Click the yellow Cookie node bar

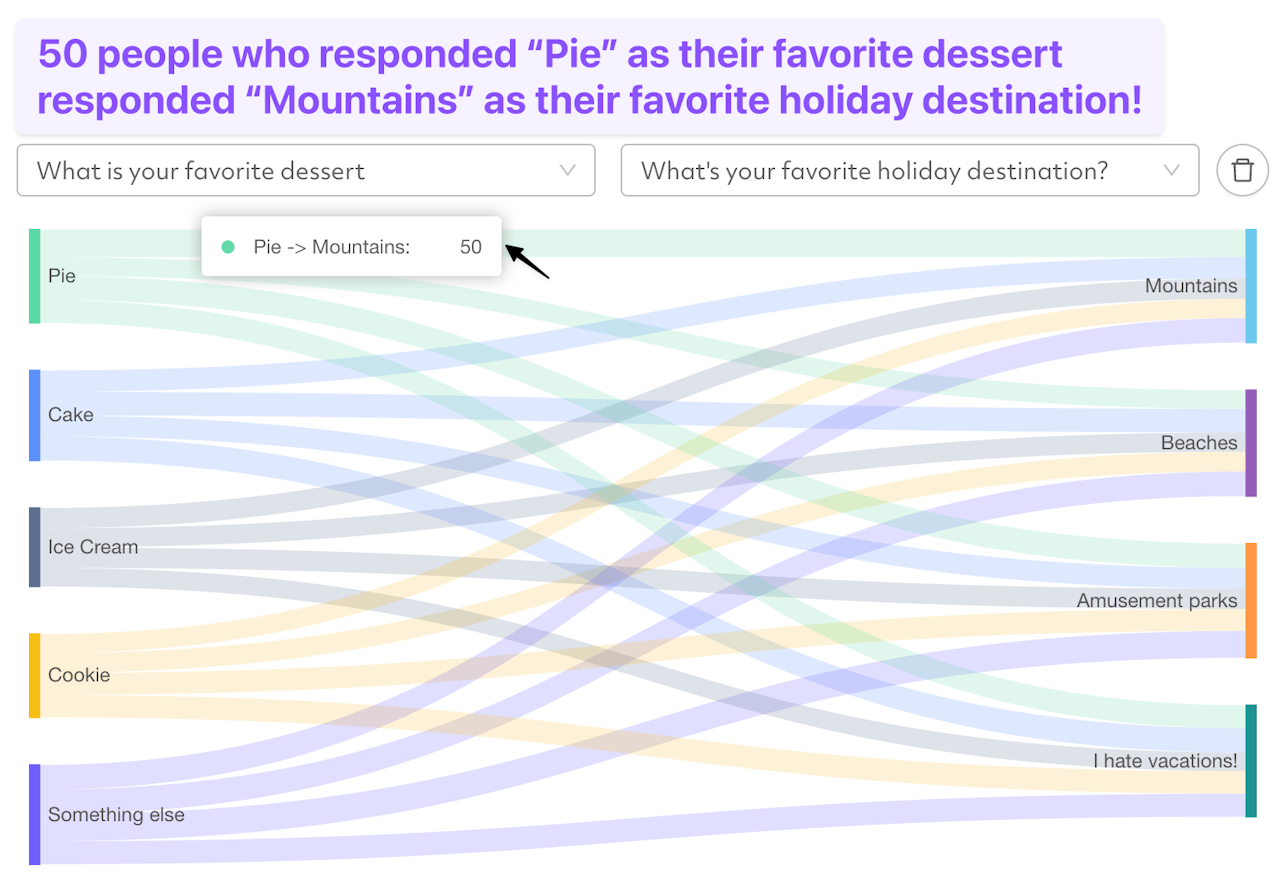click(35, 675)
